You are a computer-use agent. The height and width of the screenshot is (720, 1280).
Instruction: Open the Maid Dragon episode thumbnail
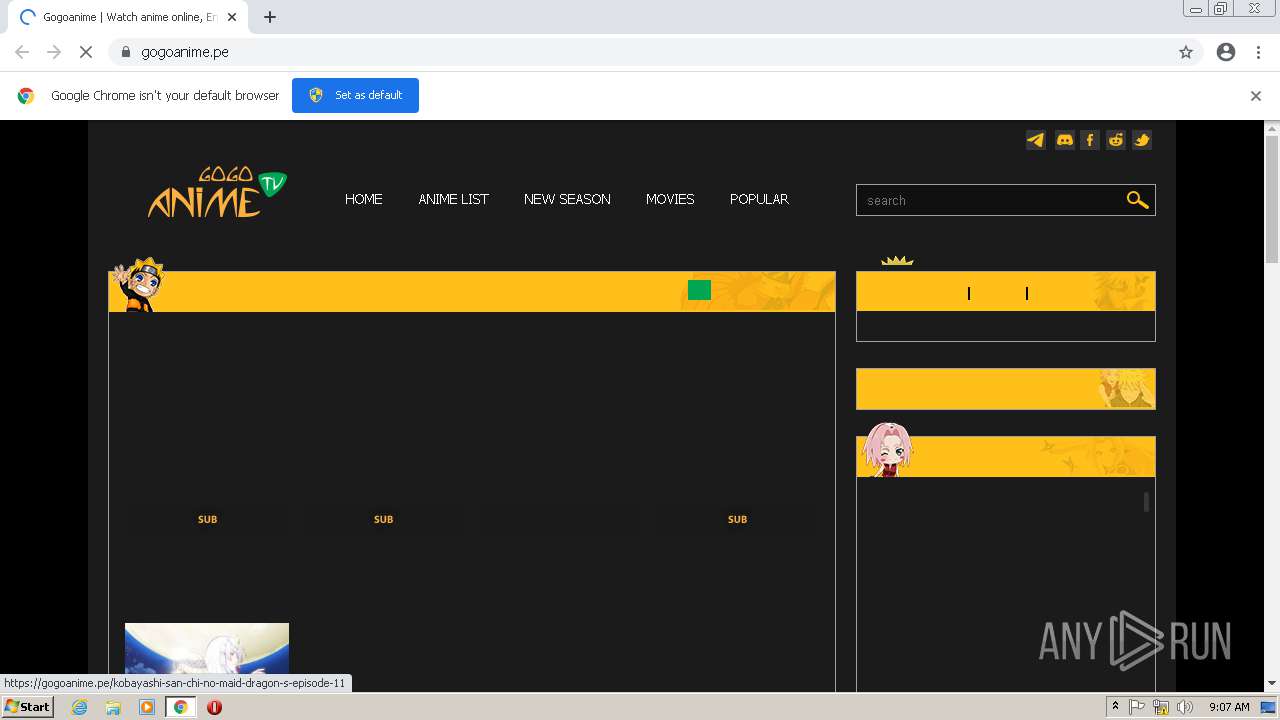click(207, 655)
